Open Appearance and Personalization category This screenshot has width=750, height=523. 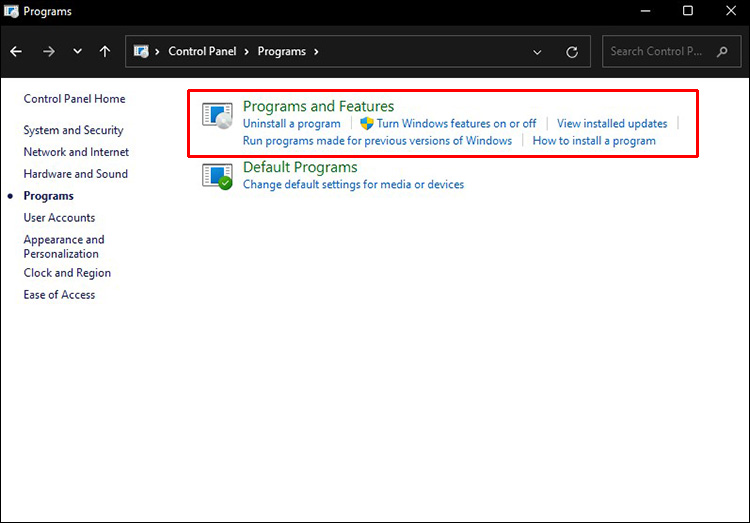click(64, 246)
